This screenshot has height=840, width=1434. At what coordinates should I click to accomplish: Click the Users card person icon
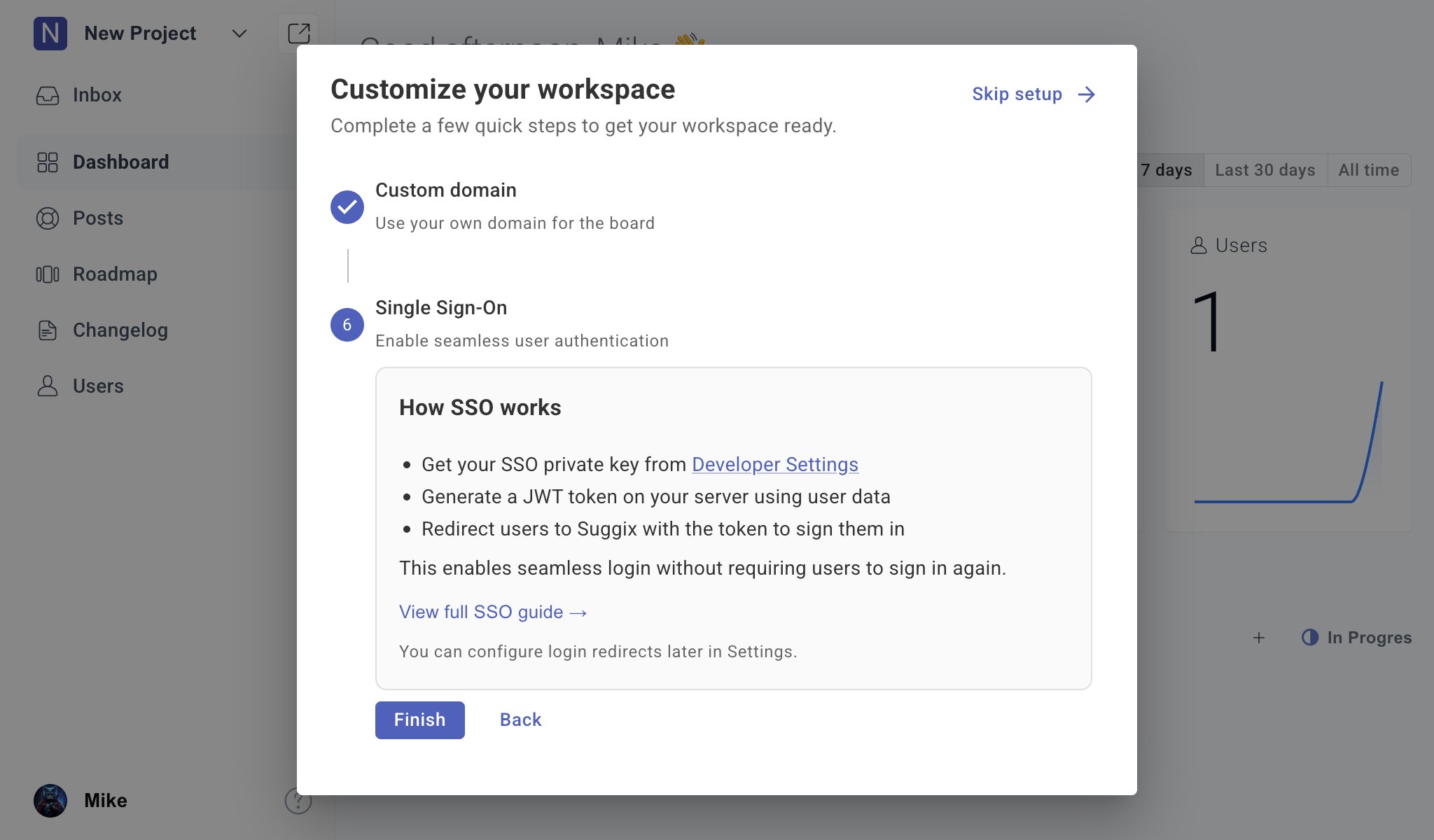tap(1199, 246)
